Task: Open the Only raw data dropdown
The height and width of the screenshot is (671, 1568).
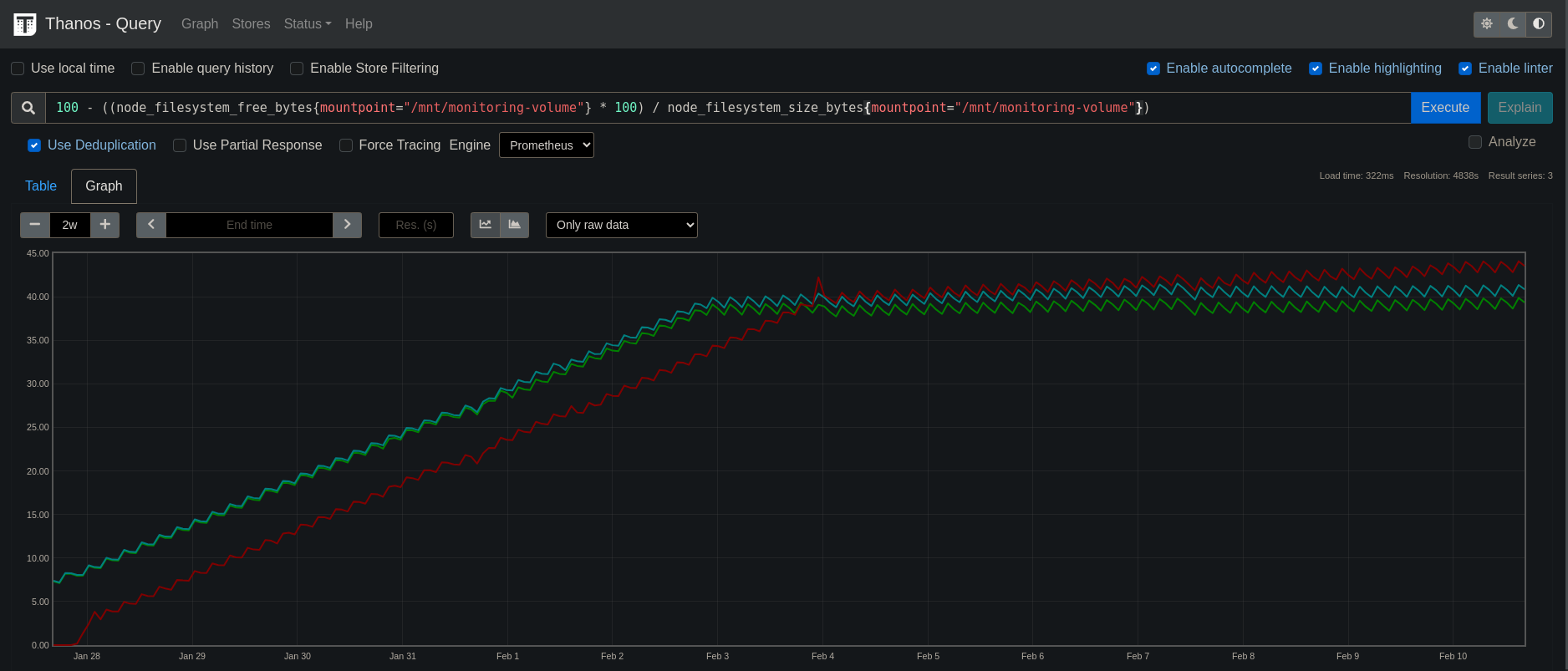Action: (x=622, y=225)
